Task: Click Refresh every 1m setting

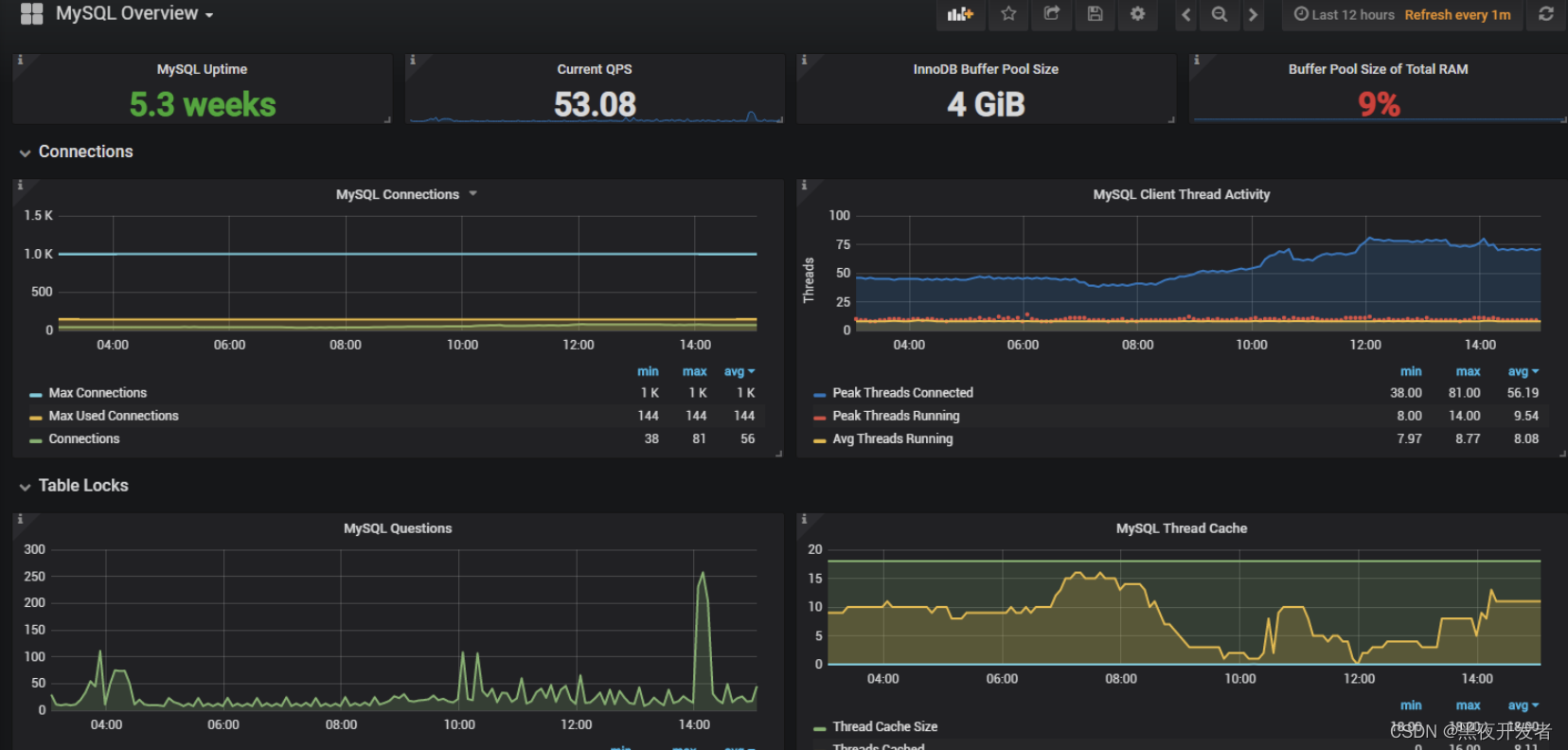Action: pos(1457,14)
